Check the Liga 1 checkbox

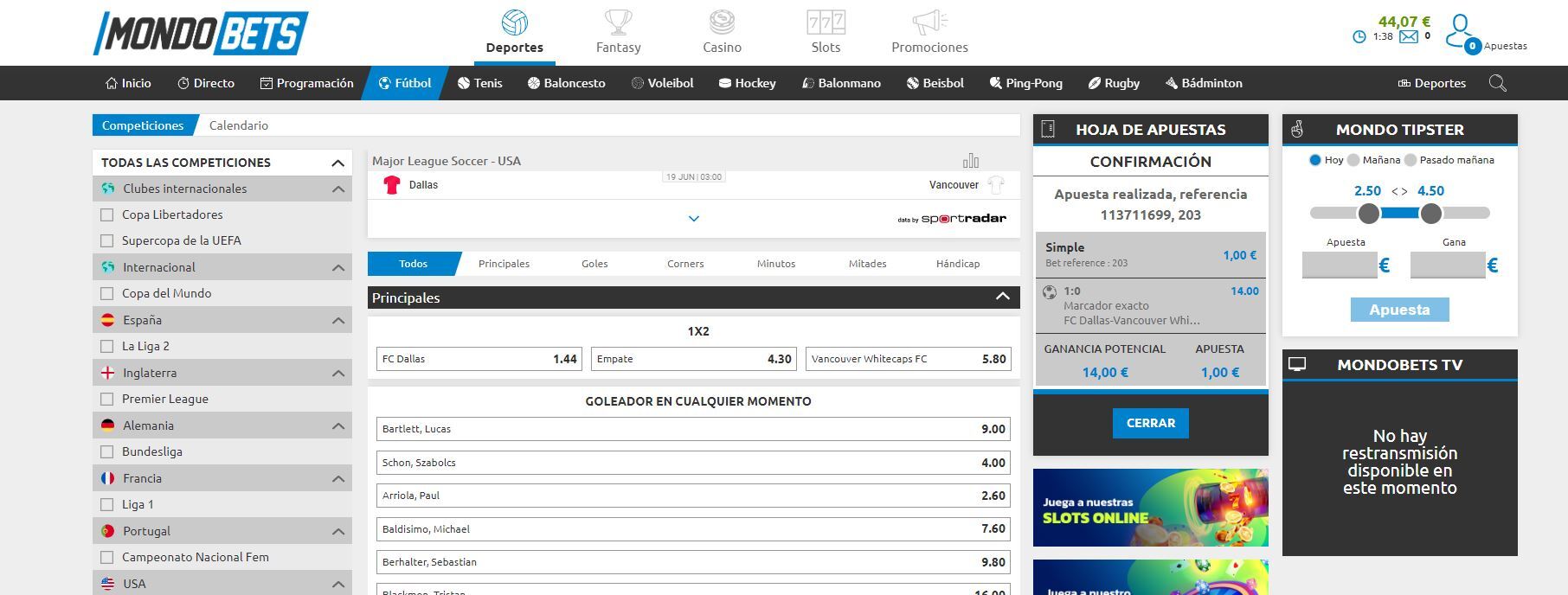(107, 504)
